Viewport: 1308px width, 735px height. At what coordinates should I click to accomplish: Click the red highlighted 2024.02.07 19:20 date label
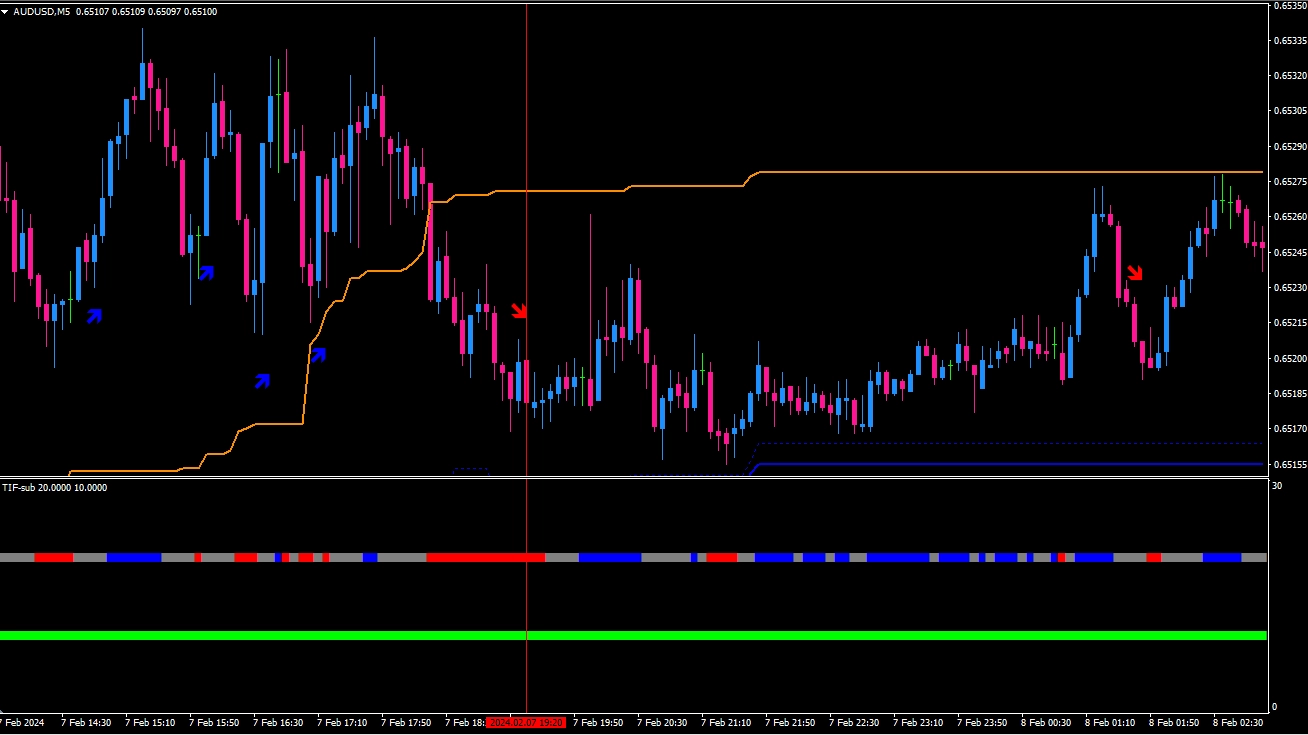(x=526, y=722)
